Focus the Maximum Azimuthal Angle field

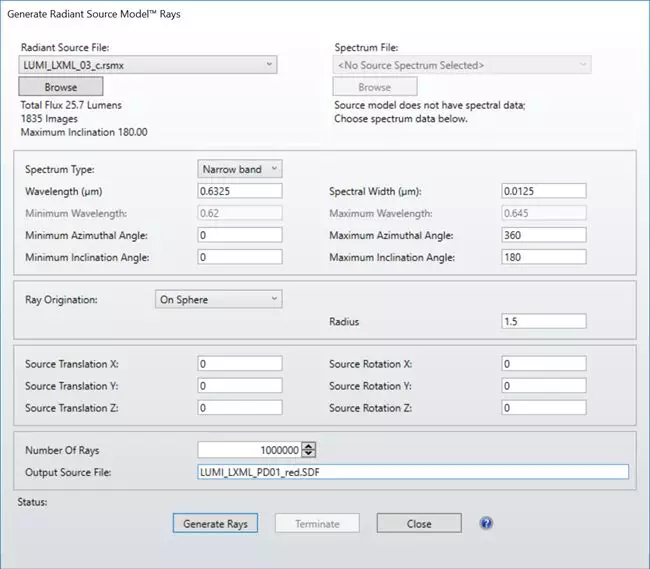coord(543,235)
